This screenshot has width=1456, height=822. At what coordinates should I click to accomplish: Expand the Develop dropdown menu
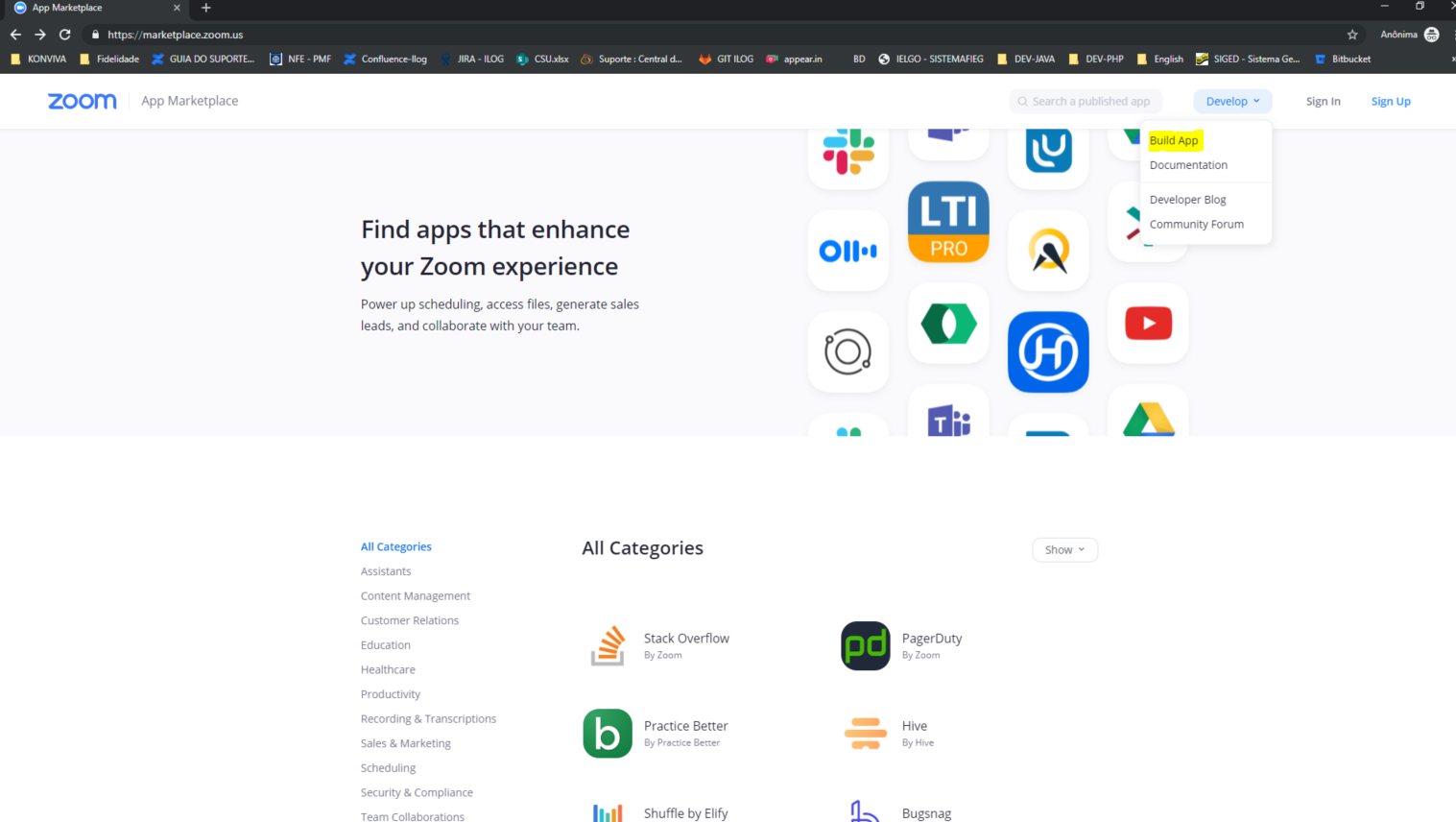click(x=1232, y=101)
